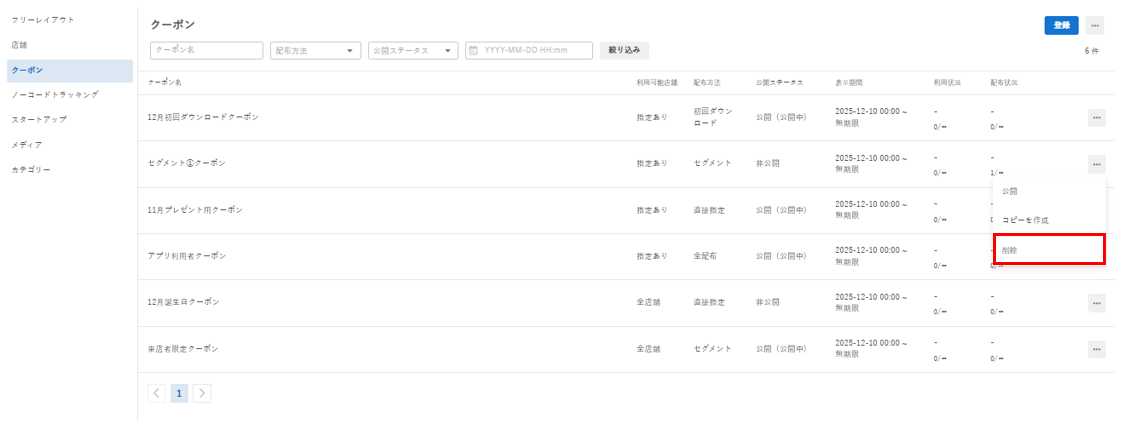Click the 11月プレゼント用クーポン coupon name
Viewport: 1130px width, 431px height.
click(195, 210)
